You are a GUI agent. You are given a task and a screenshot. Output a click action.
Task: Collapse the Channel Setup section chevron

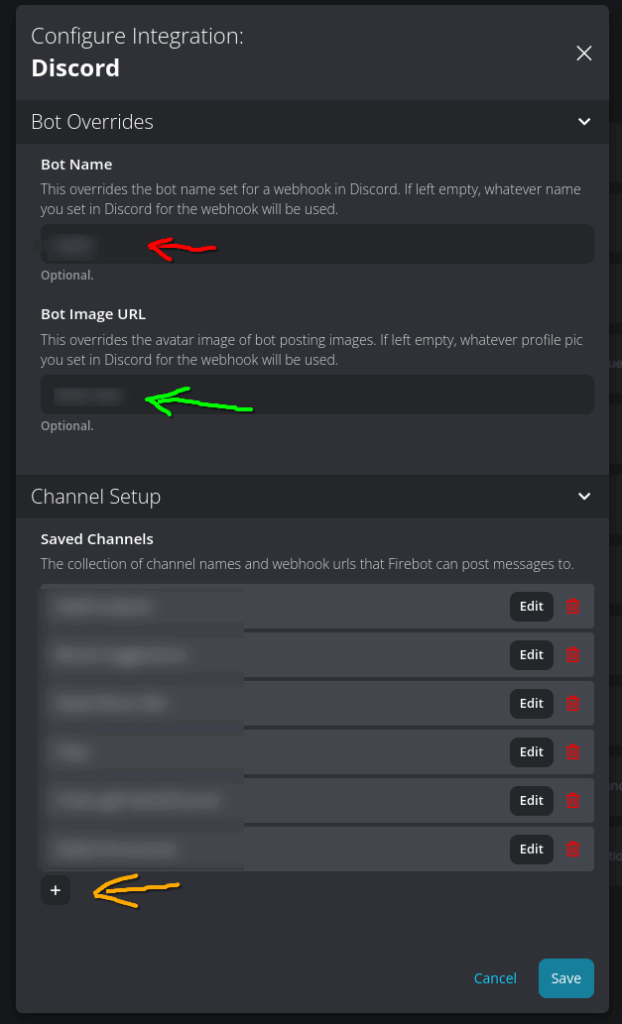pos(584,496)
